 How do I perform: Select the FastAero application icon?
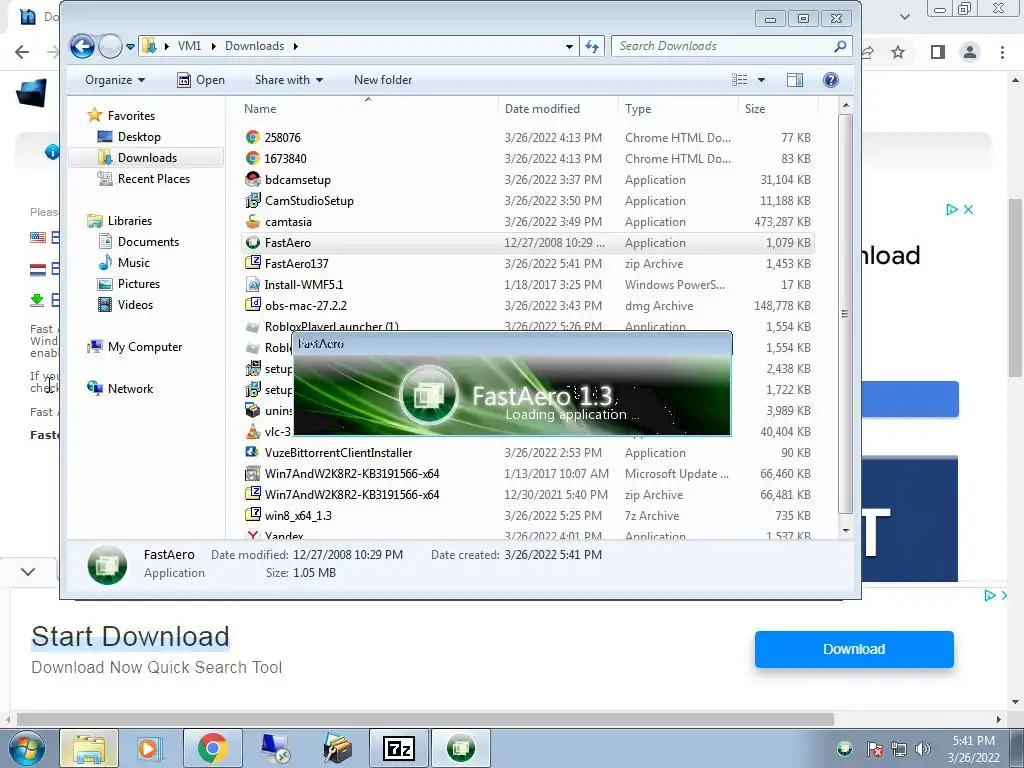(x=253, y=242)
